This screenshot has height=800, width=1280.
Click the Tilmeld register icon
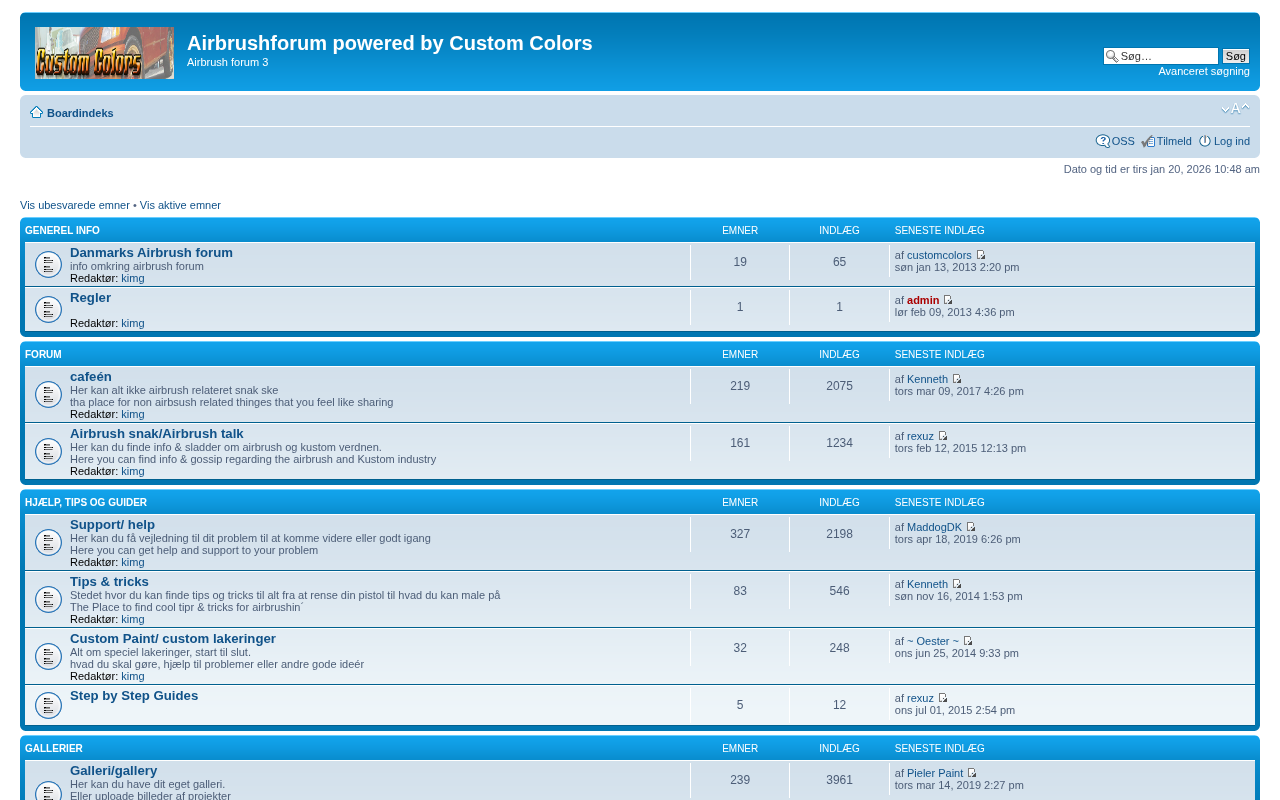(x=1148, y=141)
